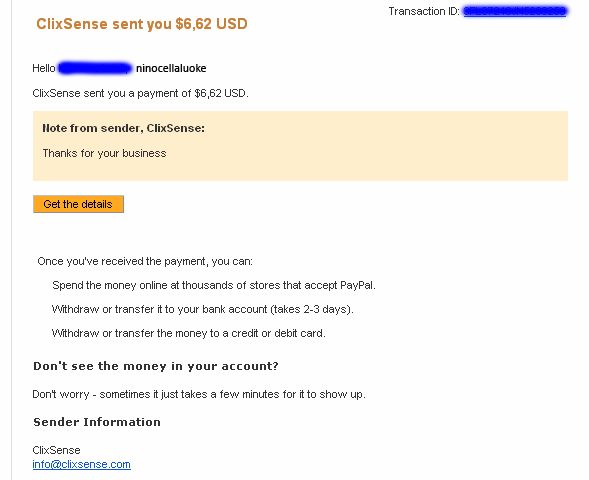
Task: Click the Don't worry few minutes sentence
Action: 199,394
